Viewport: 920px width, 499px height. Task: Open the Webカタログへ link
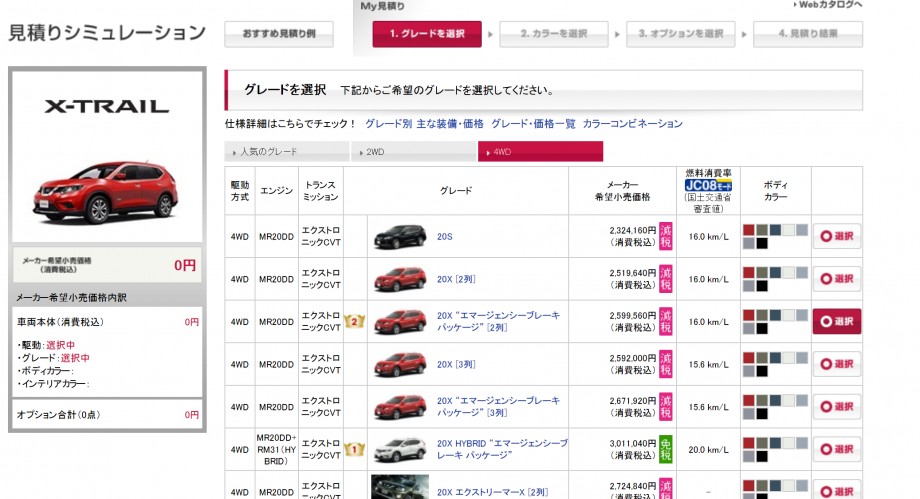827,5
